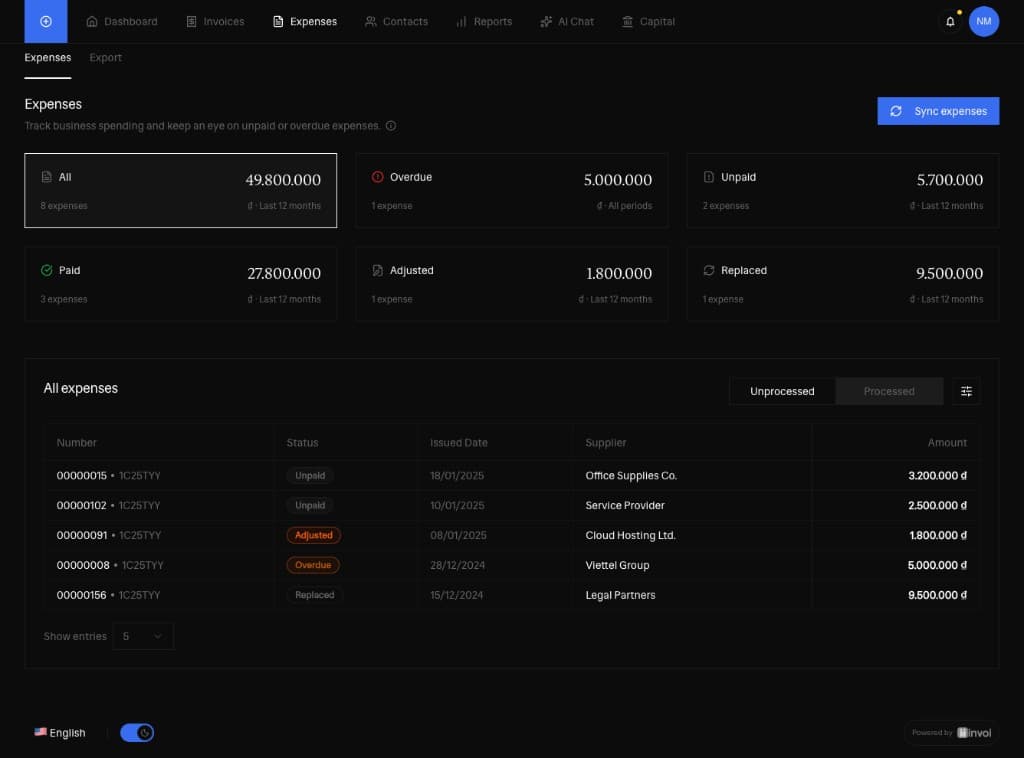Image resolution: width=1024 pixels, height=758 pixels.
Task: Select the Legal Partners supplier cell
Action: click(x=620, y=595)
